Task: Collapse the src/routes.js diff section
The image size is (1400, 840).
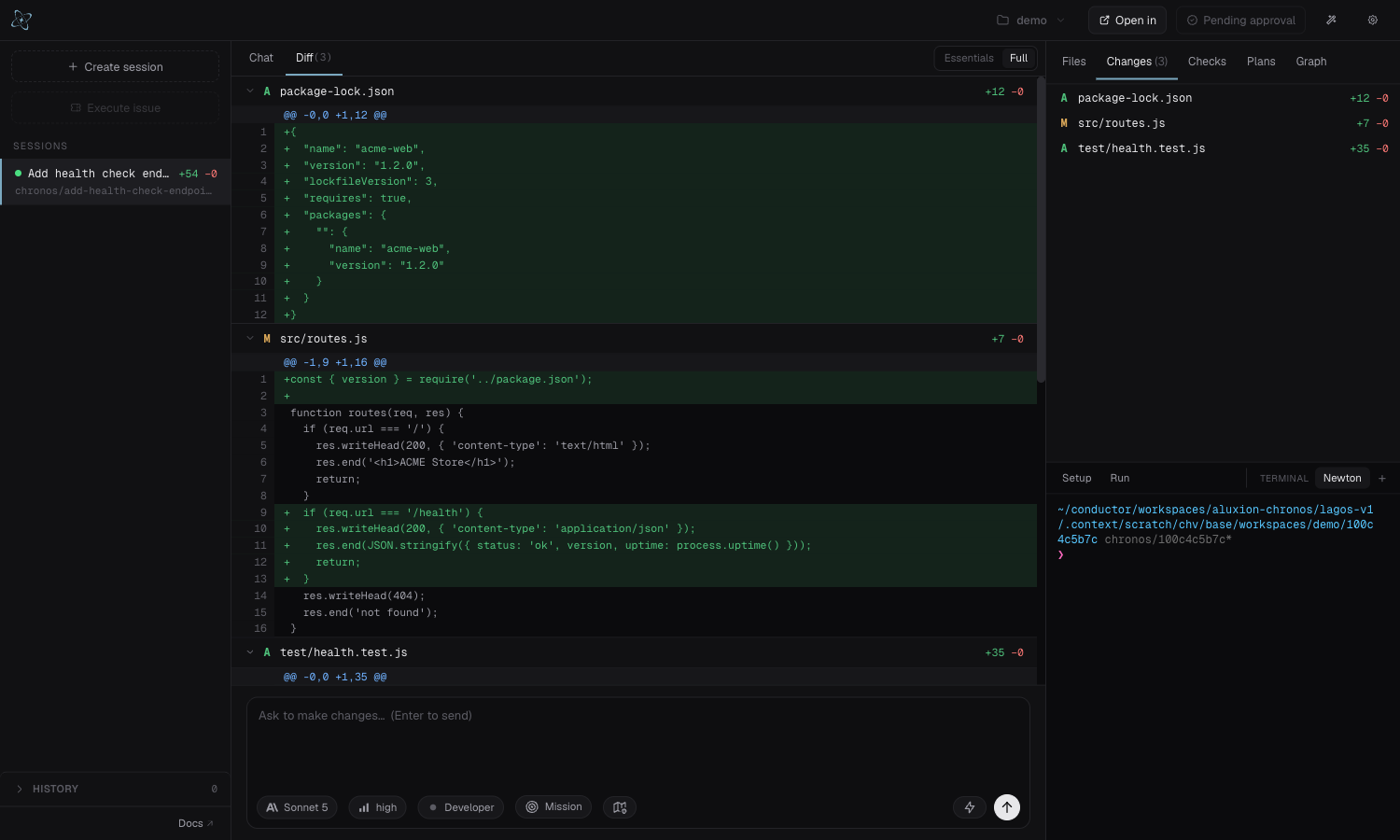Action: click(x=250, y=339)
